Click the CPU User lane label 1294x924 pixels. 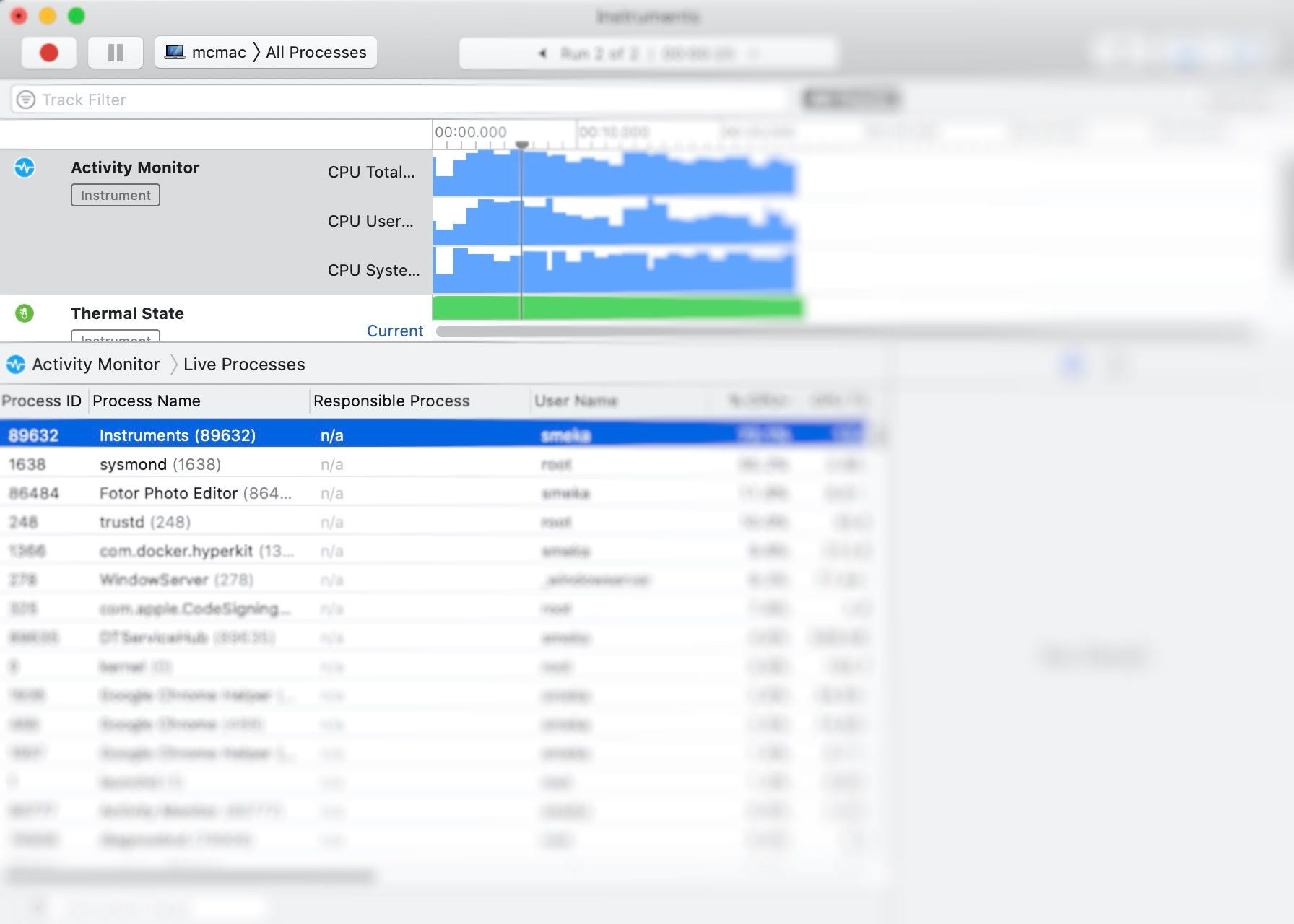click(370, 221)
